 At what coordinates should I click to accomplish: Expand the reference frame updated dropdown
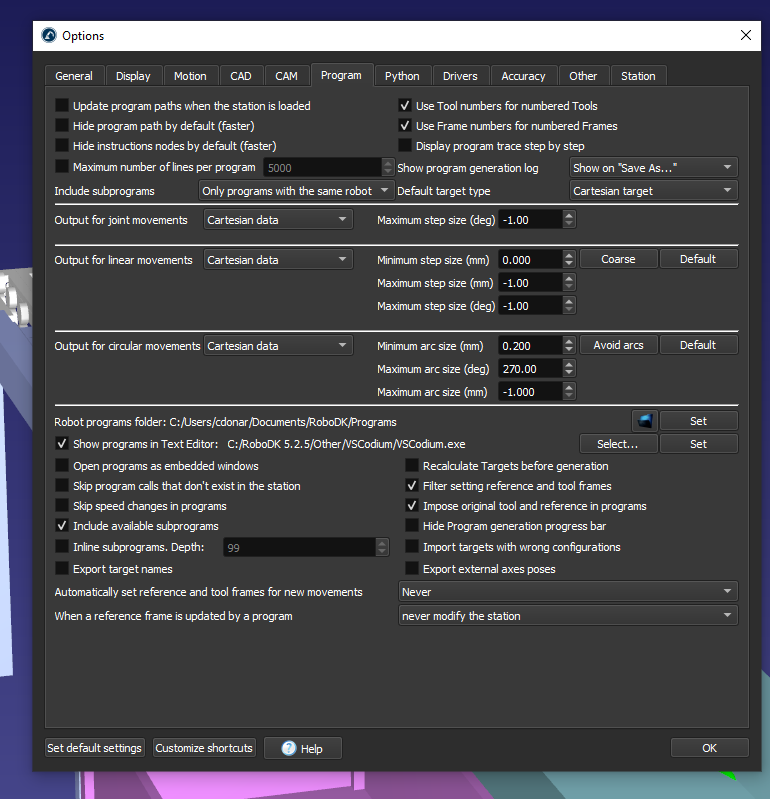click(567, 616)
